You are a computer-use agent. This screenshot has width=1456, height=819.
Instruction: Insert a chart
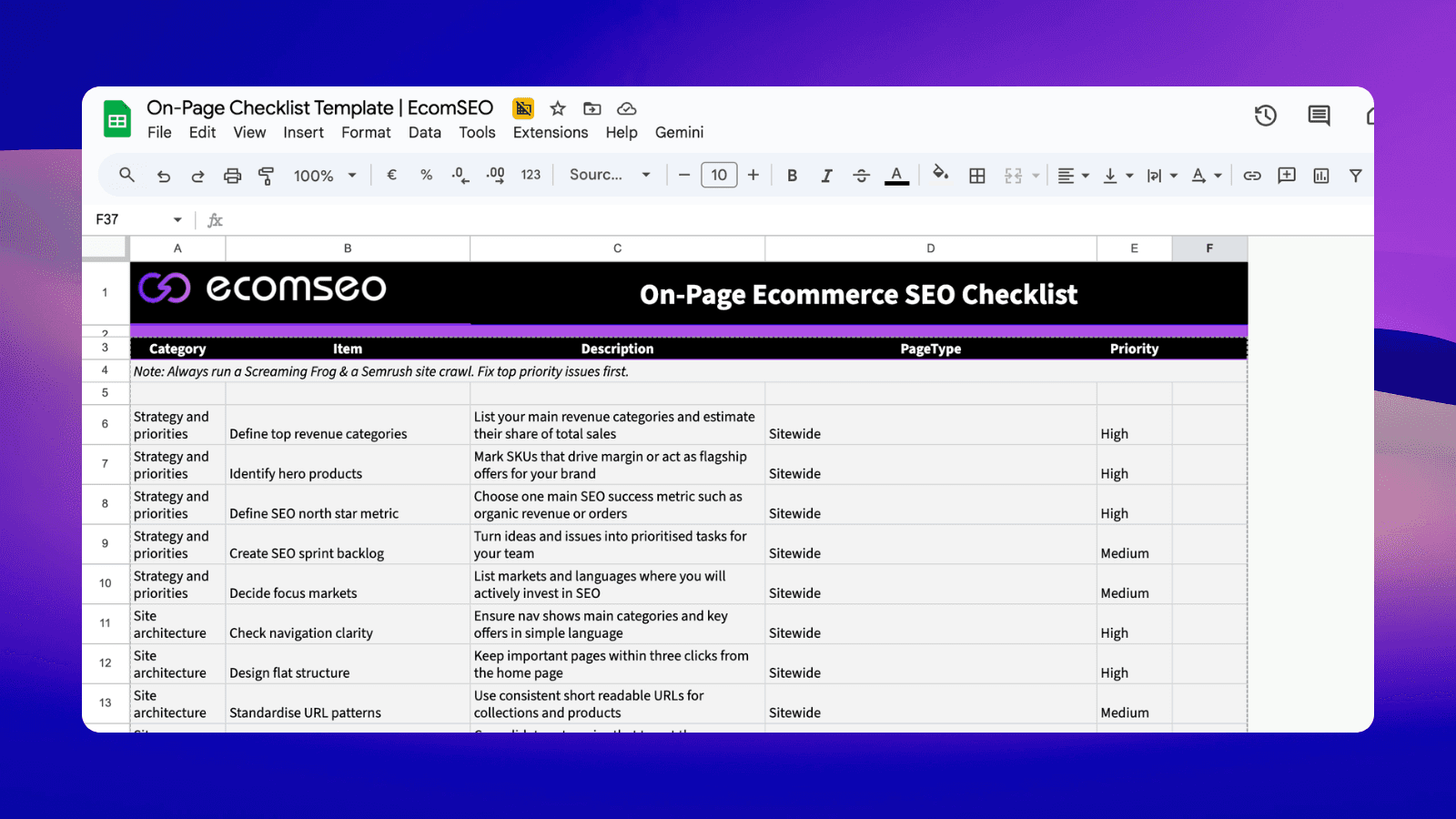click(1321, 176)
